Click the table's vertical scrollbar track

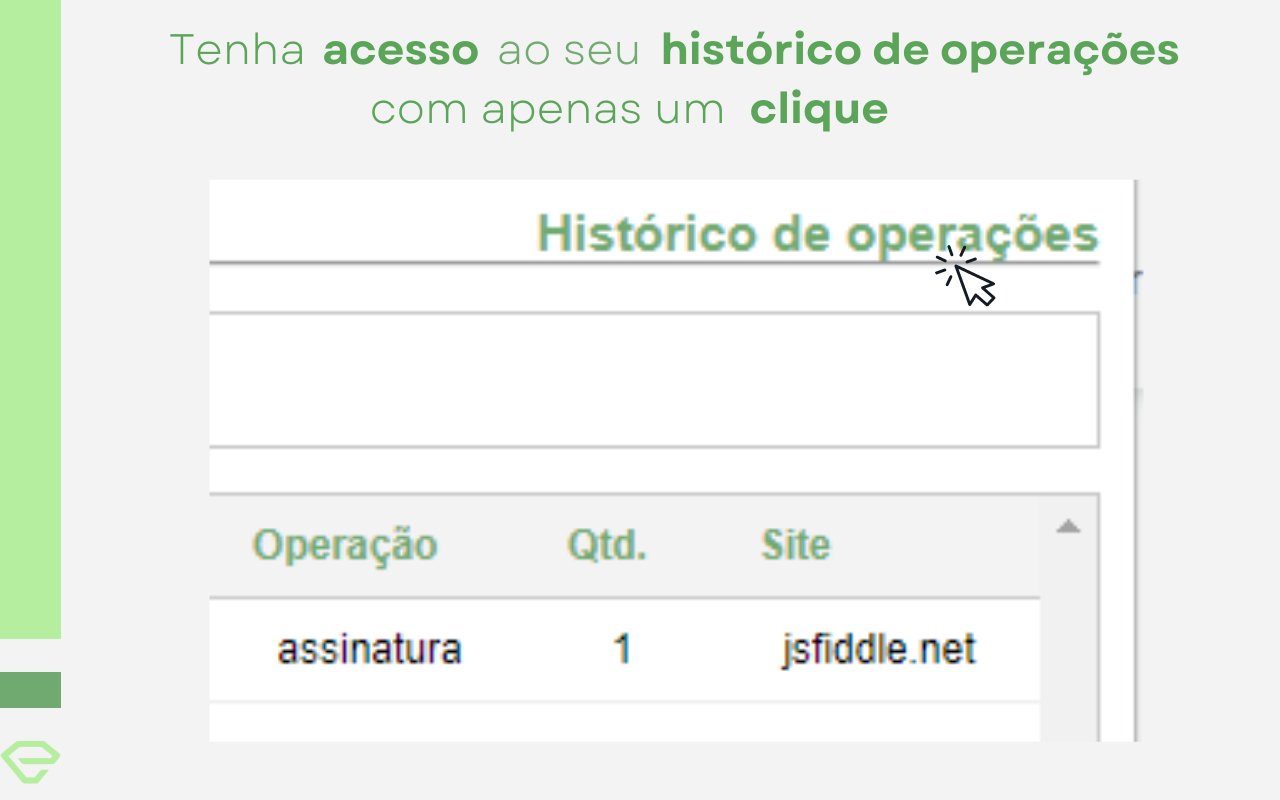(1069, 640)
